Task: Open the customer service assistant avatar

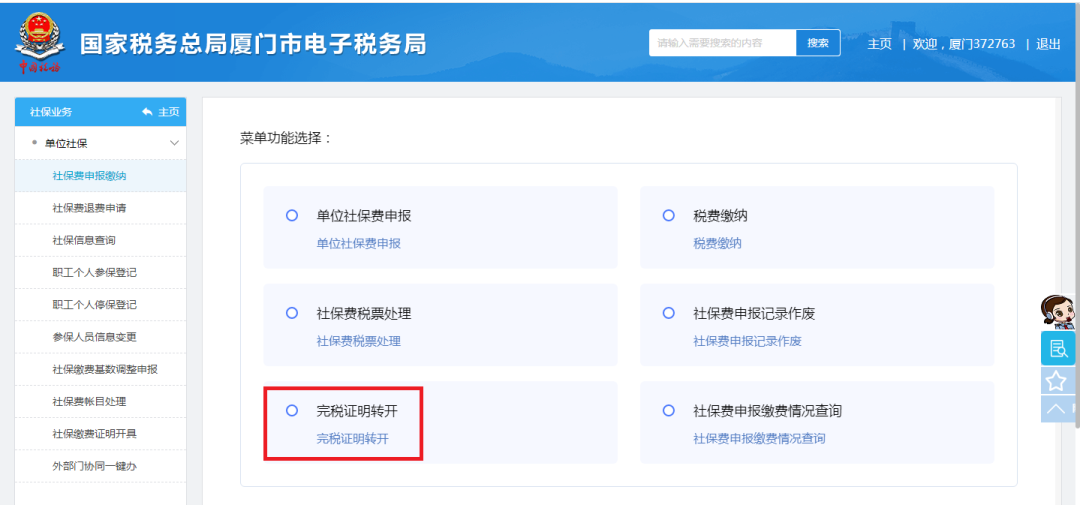Action: (x=1057, y=312)
